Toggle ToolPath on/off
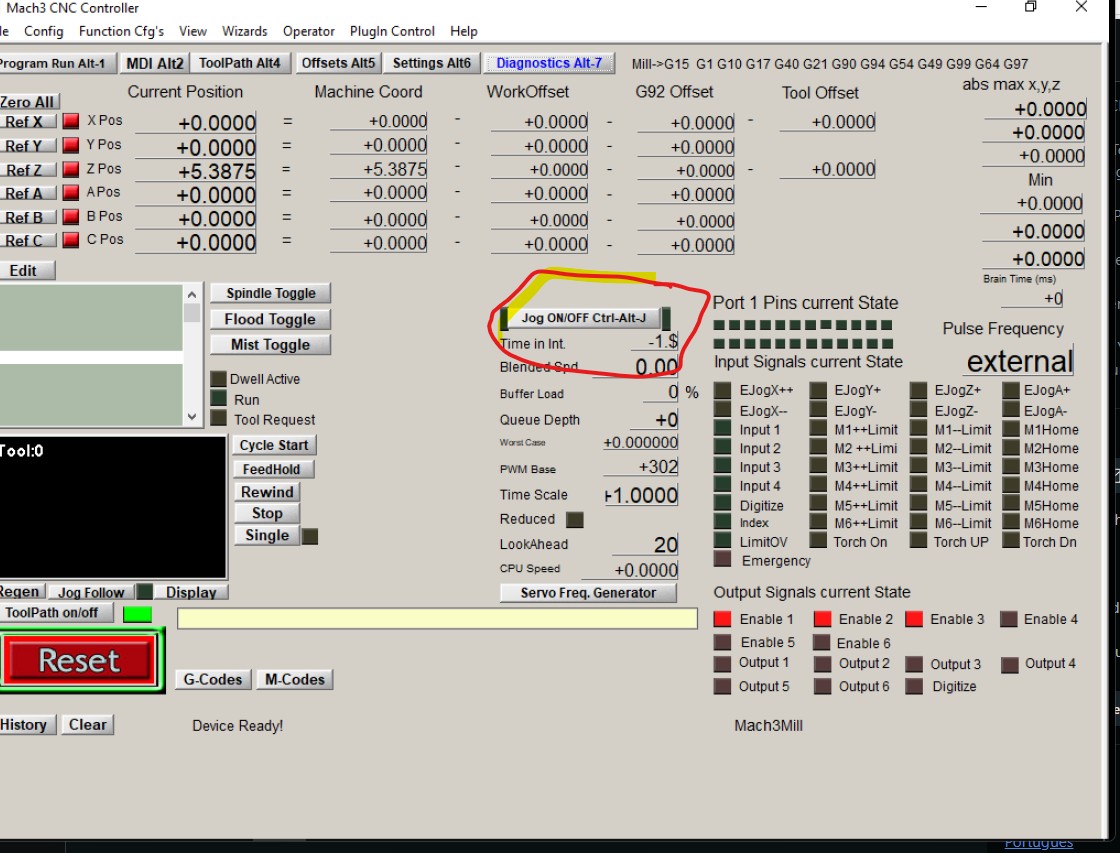1120x853 pixels. pos(56,613)
